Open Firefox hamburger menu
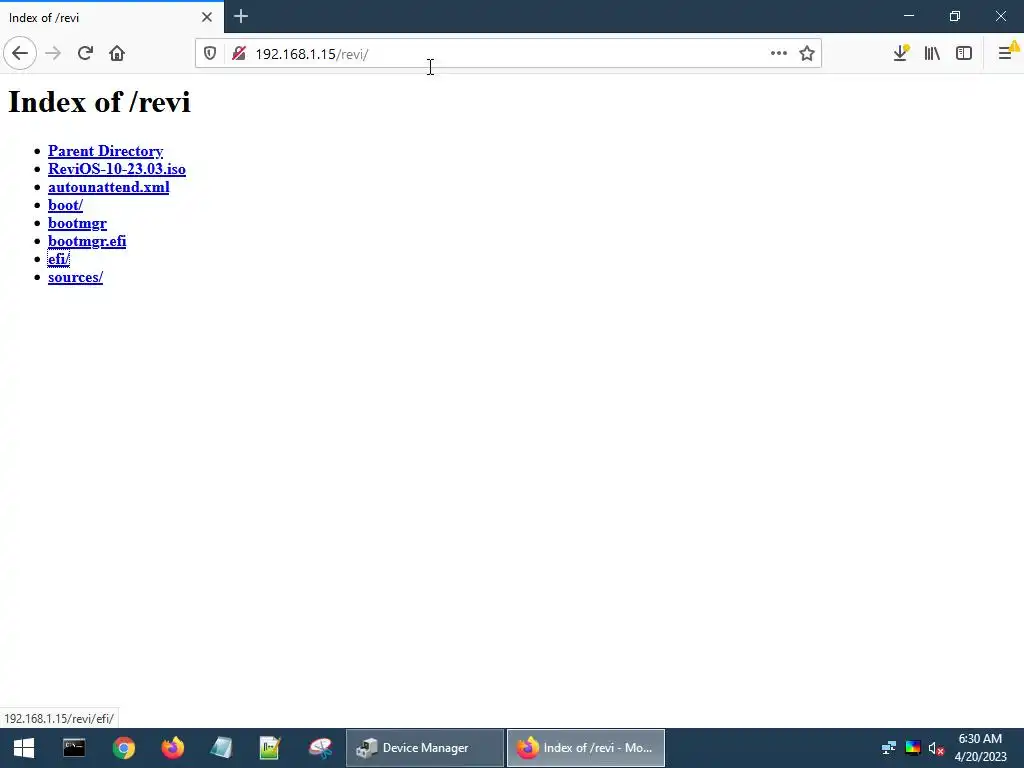The height and width of the screenshot is (768, 1024). [1006, 54]
